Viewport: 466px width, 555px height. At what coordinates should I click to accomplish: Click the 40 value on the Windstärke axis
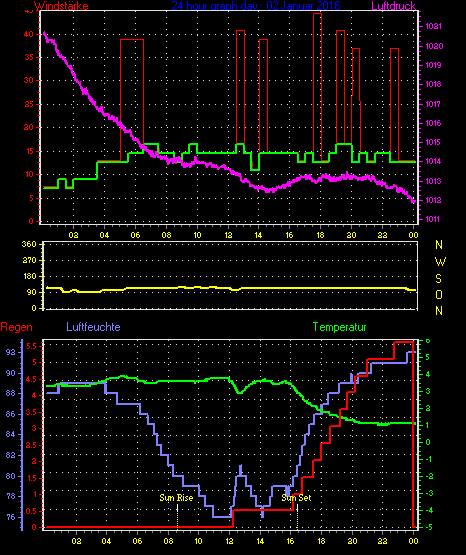click(28, 34)
